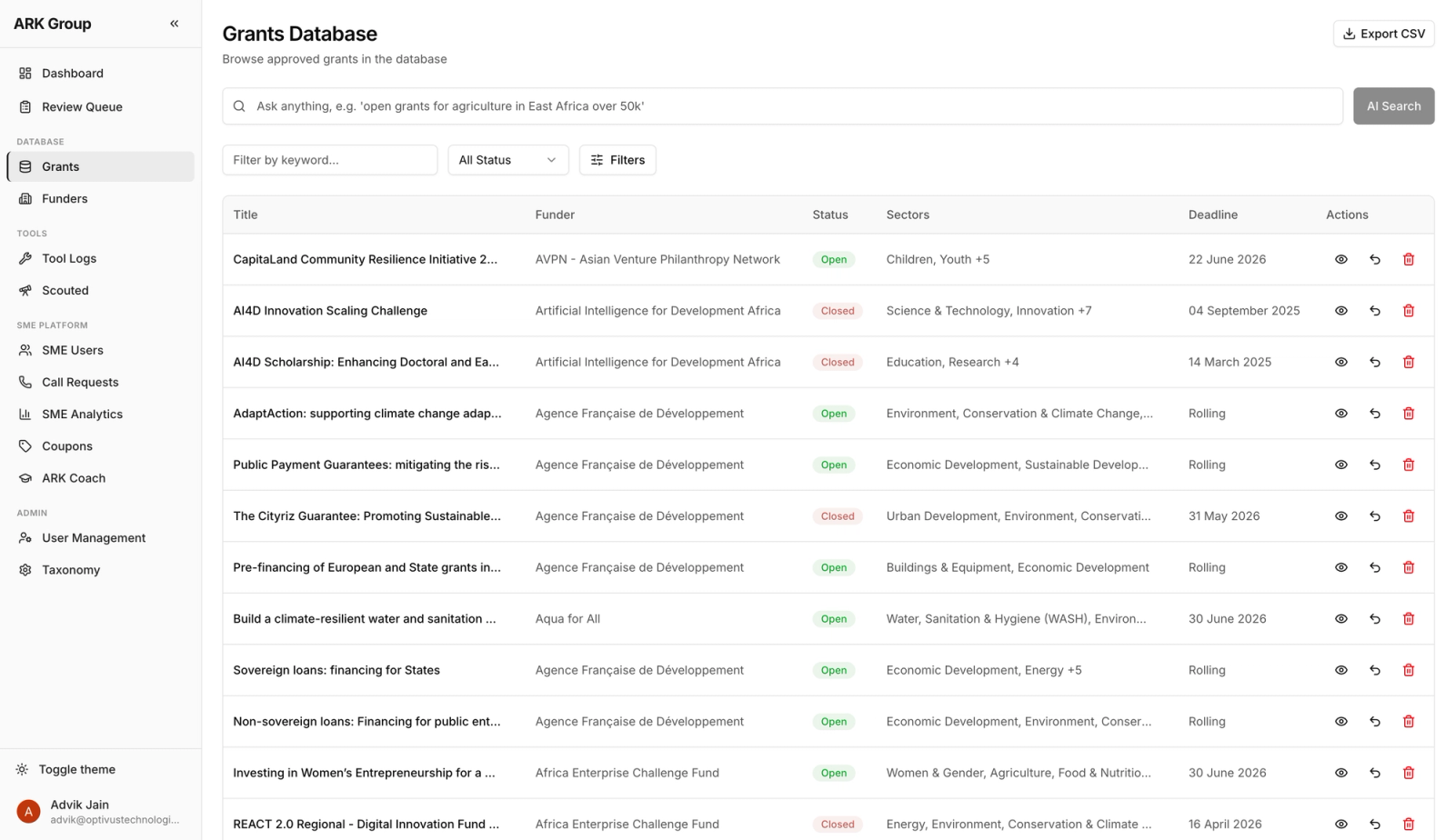Select Grants in the sidebar
Viewport: 1455px width, 840px height.
coord(100,166)
